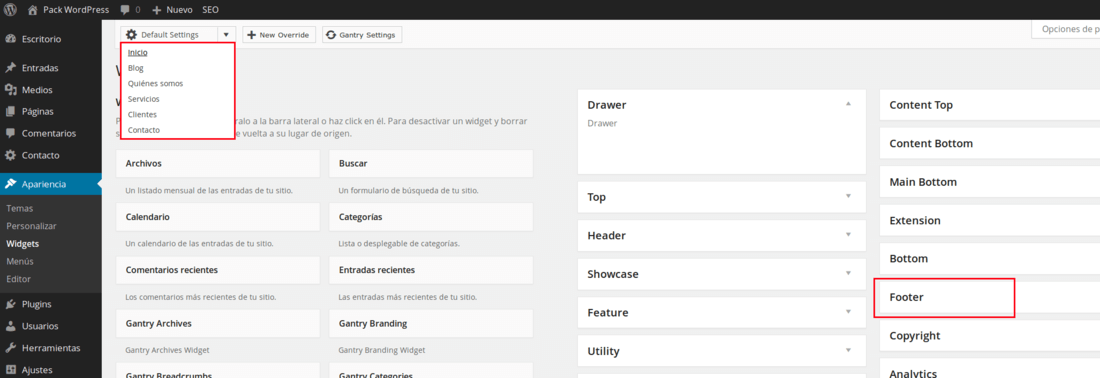This screenshot has height=378, width=1100.
Task: Click the Escritorio dashboard icon
Action: [x=11, y=39]
